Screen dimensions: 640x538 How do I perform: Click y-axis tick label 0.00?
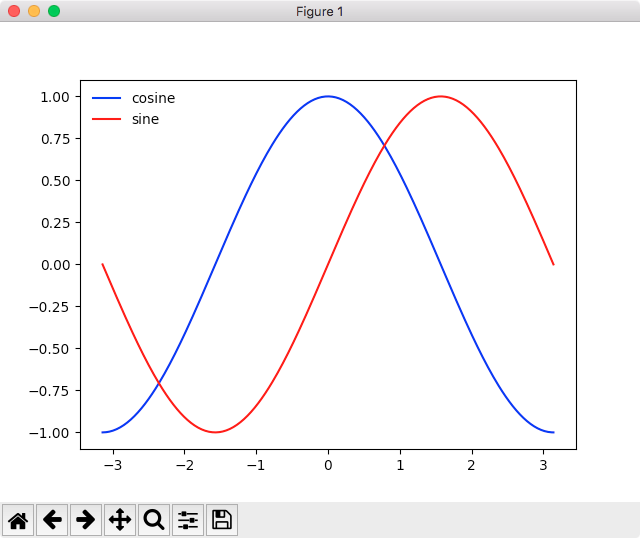[55, 265]
